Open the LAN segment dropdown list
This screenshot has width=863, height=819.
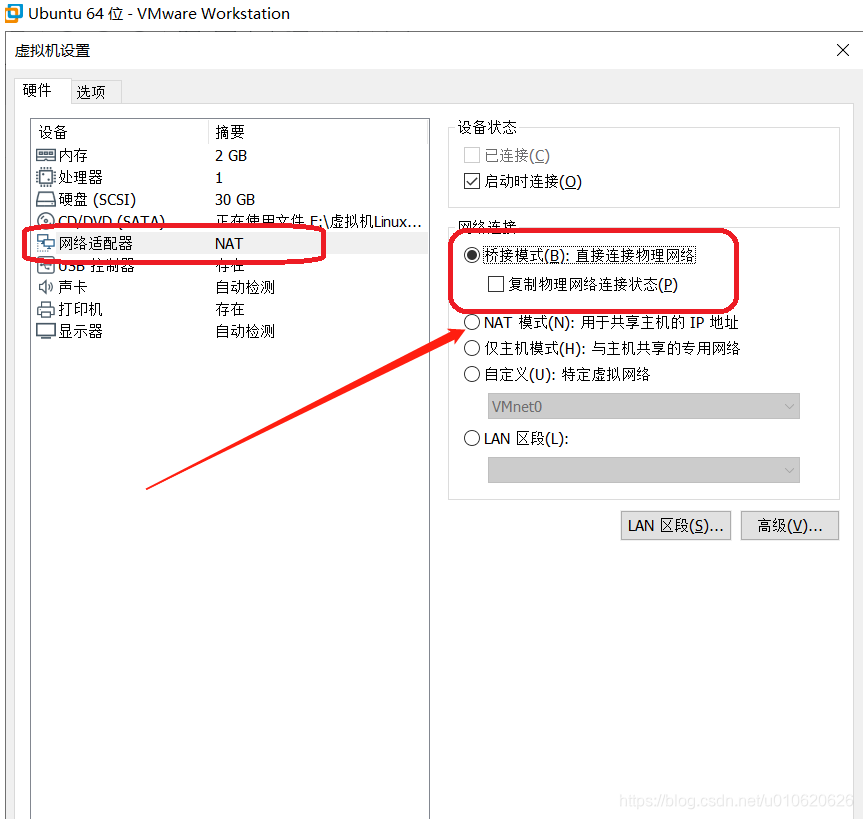click(643, 470)
